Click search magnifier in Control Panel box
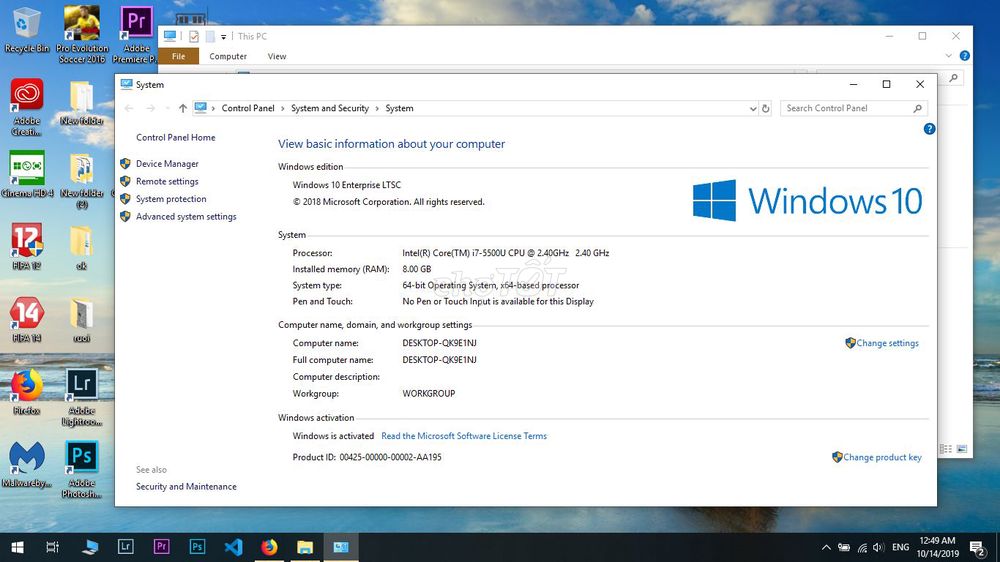The image size is (1000, 562). (x=917, y=108)
